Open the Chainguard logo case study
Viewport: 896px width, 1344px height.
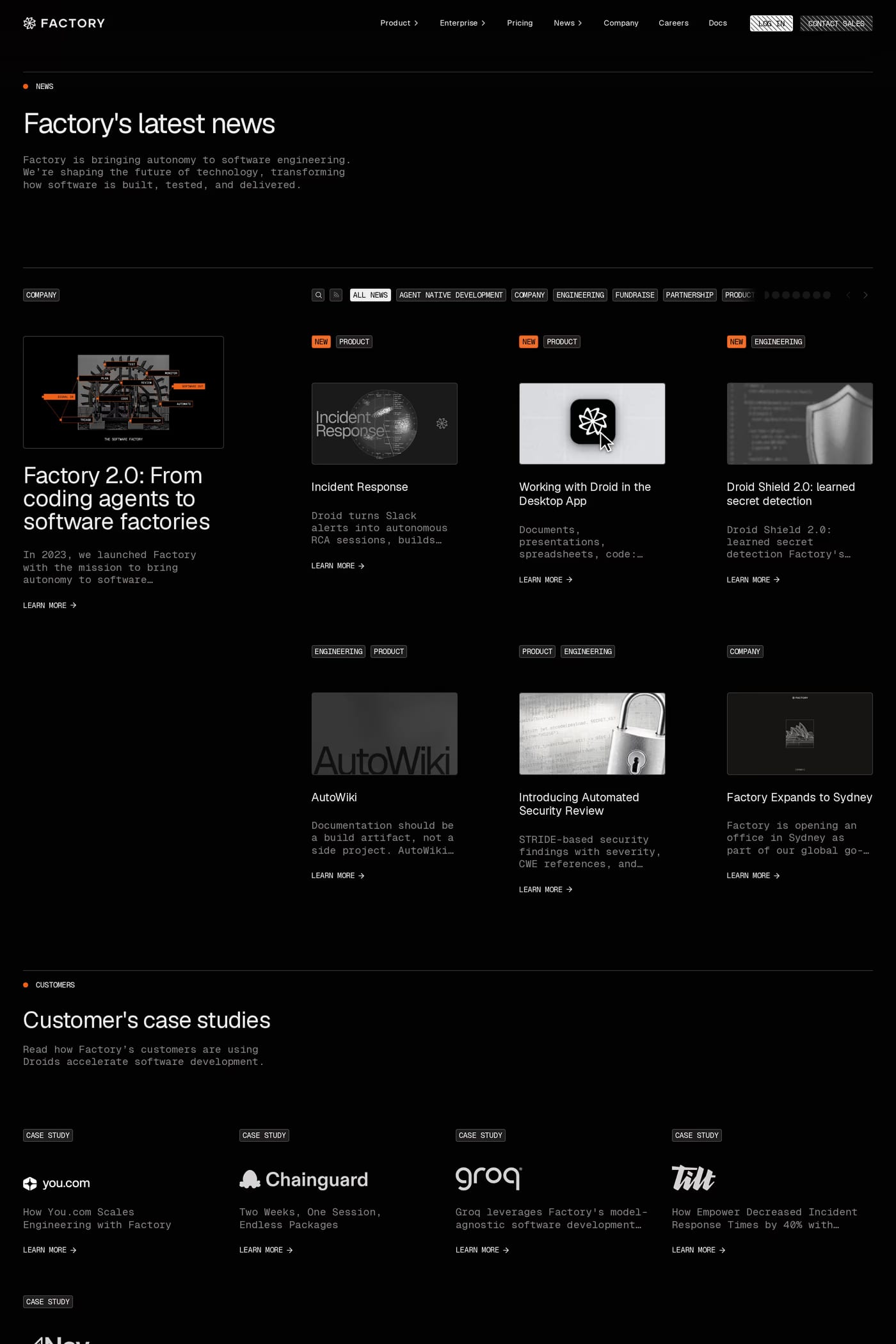[x=304, y=1180]
